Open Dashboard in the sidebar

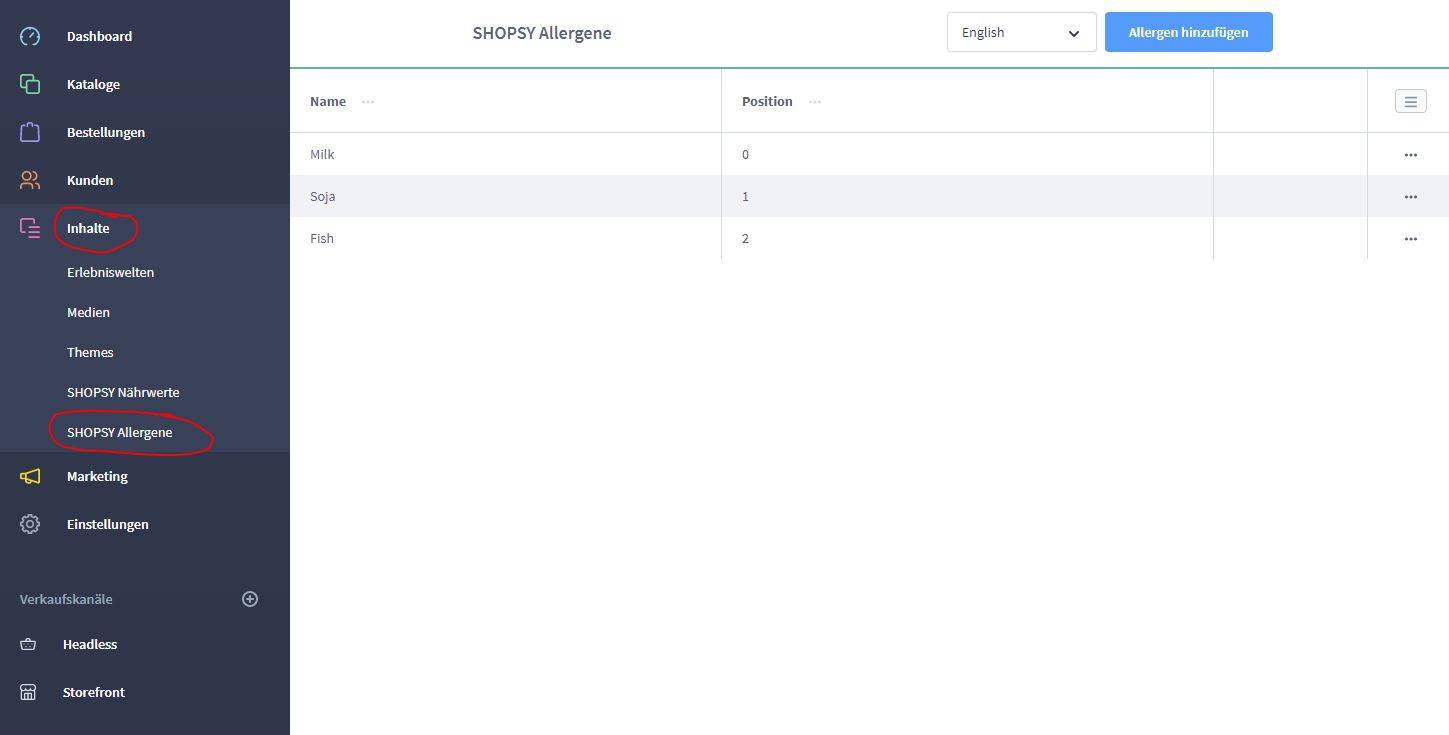[x=99, y=36]
